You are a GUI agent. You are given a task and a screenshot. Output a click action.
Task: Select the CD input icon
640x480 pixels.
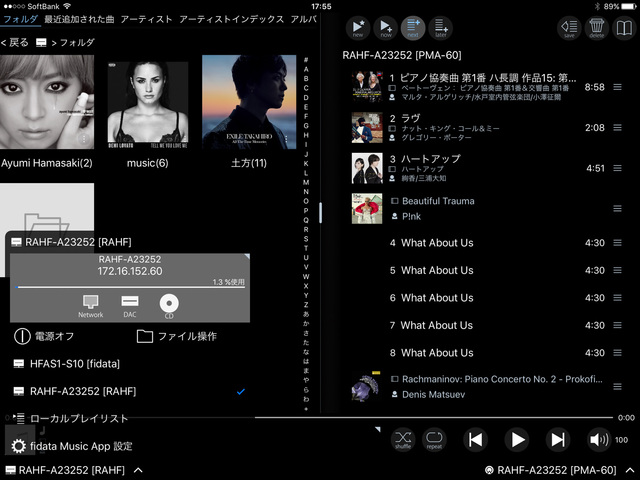pos(169,306)
